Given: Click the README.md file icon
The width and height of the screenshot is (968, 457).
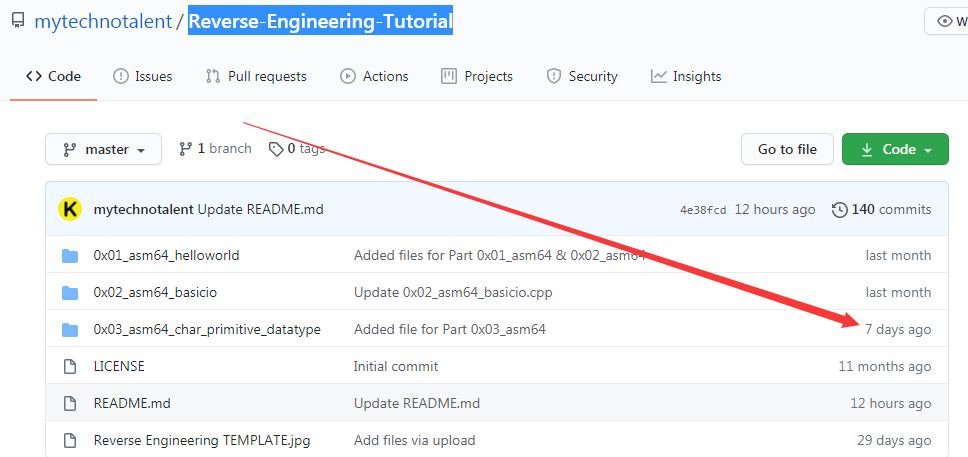Looking at the screenshot, I should [x=70, y=404].
